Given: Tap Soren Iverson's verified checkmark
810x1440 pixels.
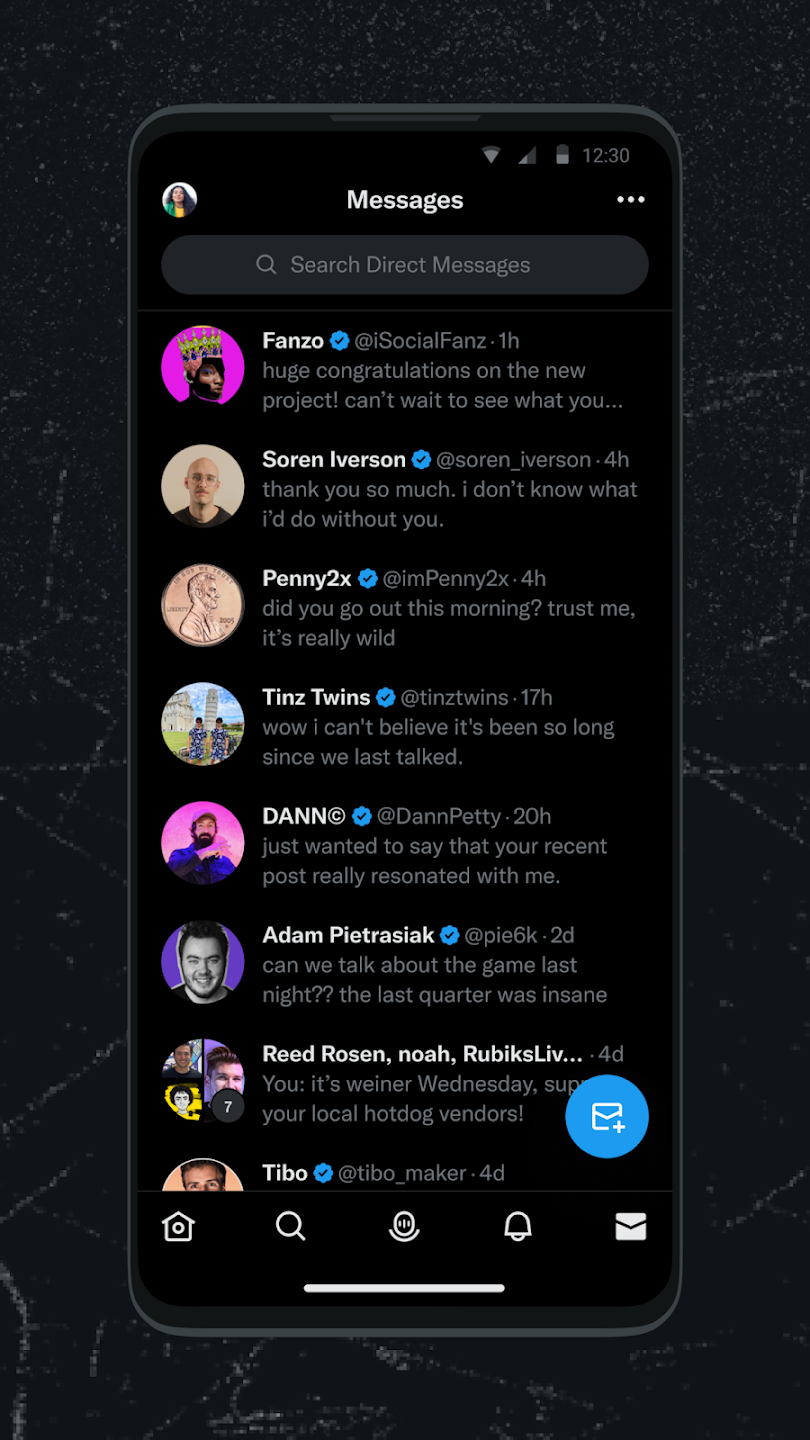Looking at the screenshot, I should (421, 460).
